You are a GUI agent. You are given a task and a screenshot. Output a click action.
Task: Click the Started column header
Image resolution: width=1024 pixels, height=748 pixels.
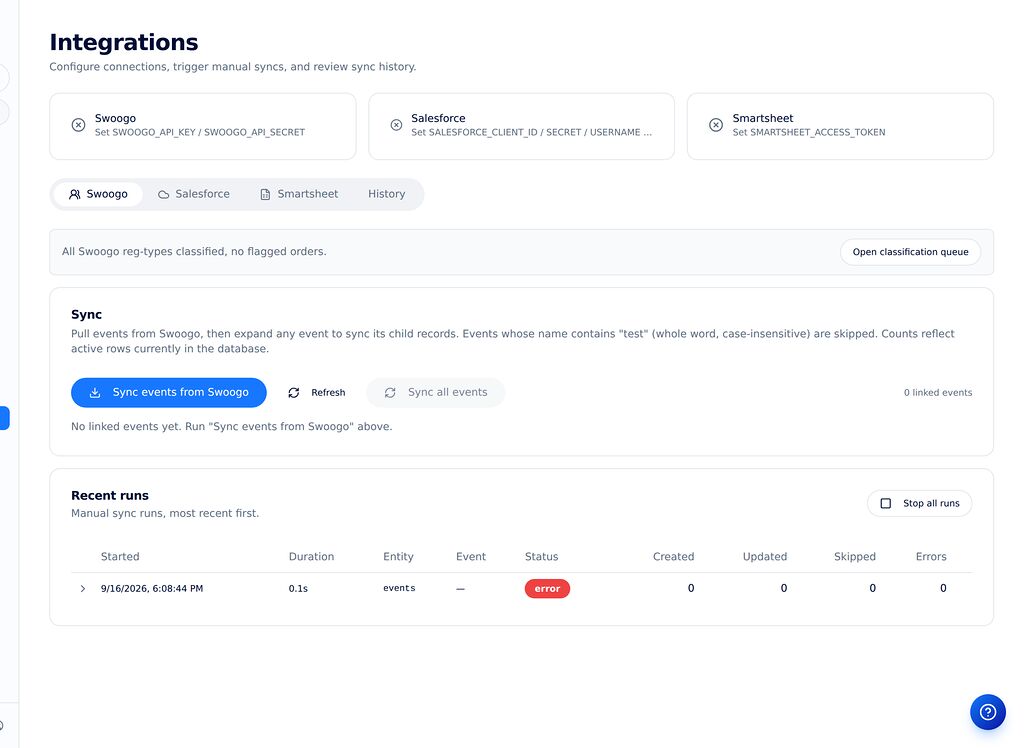click(120, 557)
